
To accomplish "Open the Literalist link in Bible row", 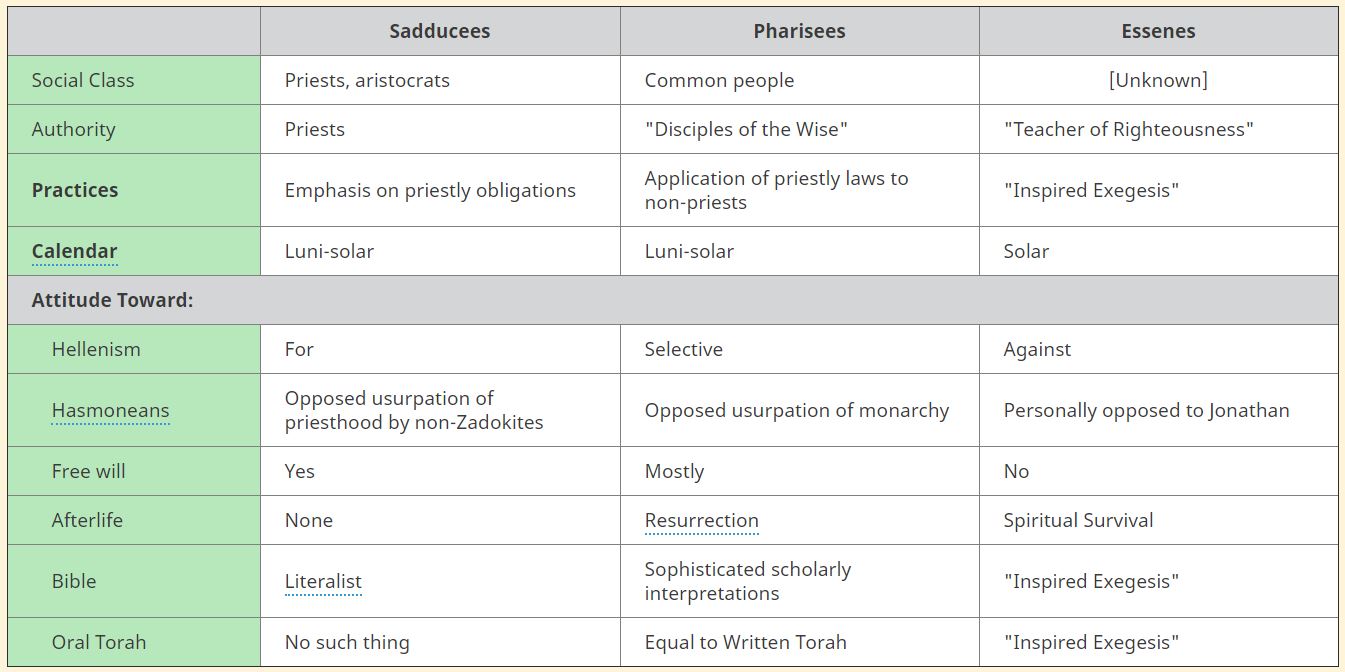I will click(323, 581).
